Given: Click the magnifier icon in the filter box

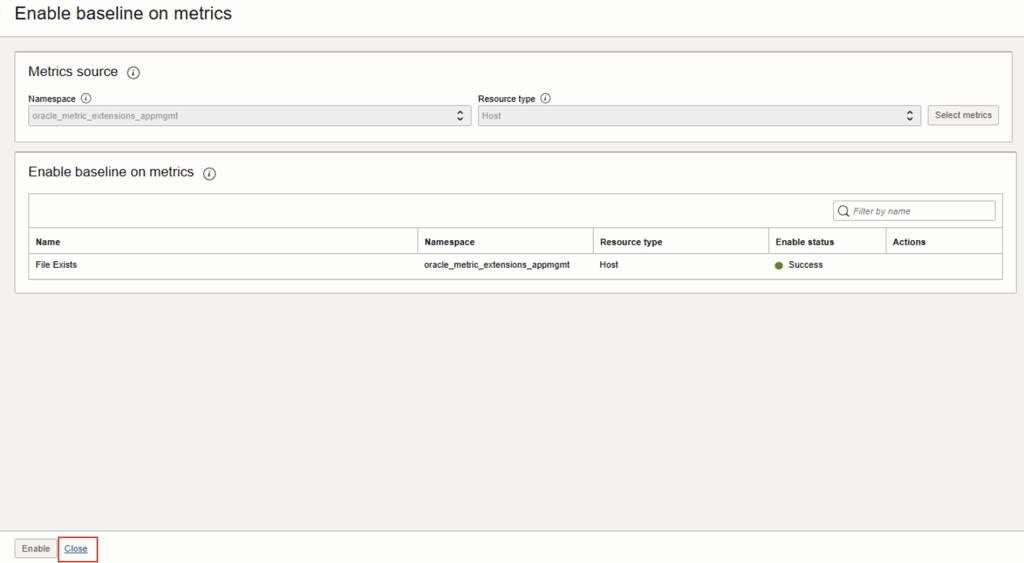Looking at the screenshot, I should pos(843,211).
